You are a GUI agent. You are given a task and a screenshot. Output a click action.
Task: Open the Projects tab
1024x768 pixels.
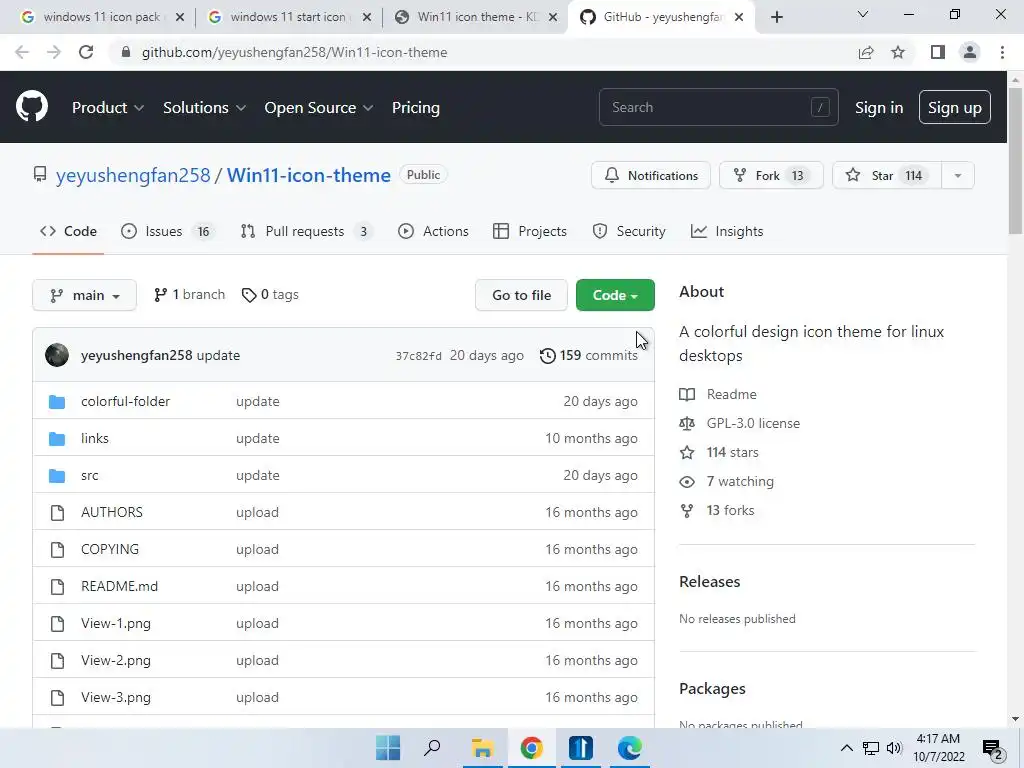pos(530,231)
